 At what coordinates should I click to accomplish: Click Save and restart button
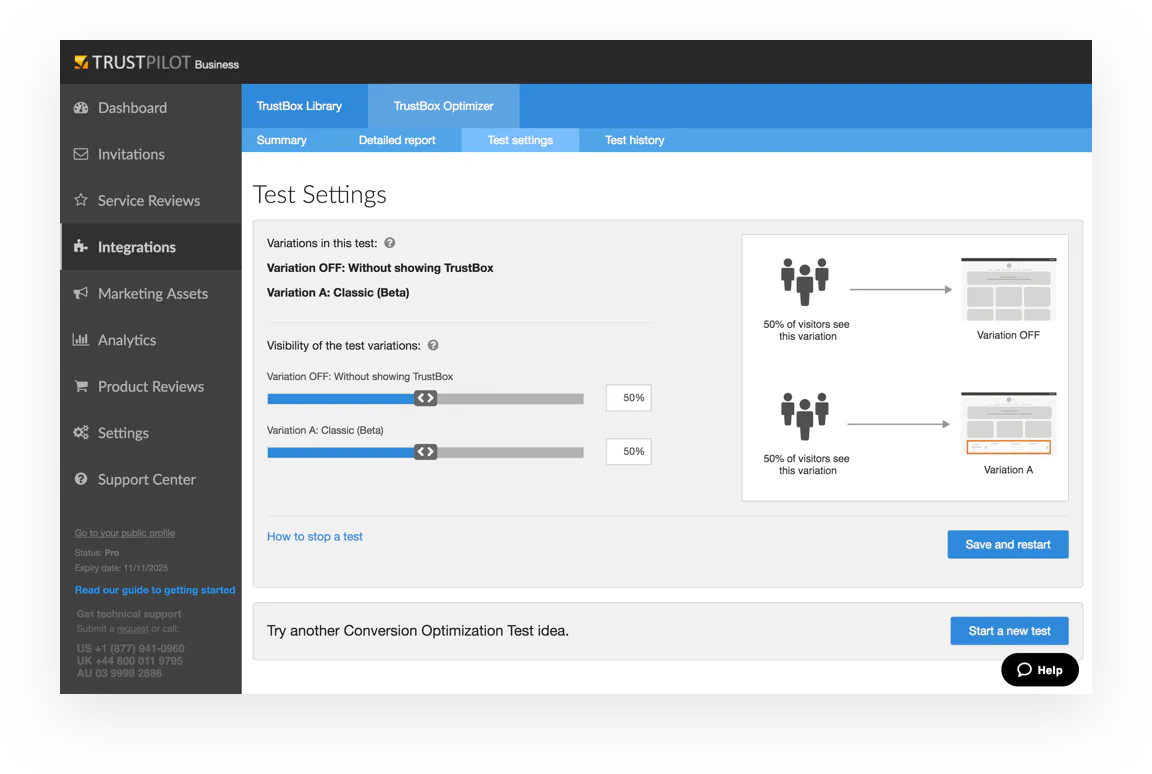(1008, 544)
